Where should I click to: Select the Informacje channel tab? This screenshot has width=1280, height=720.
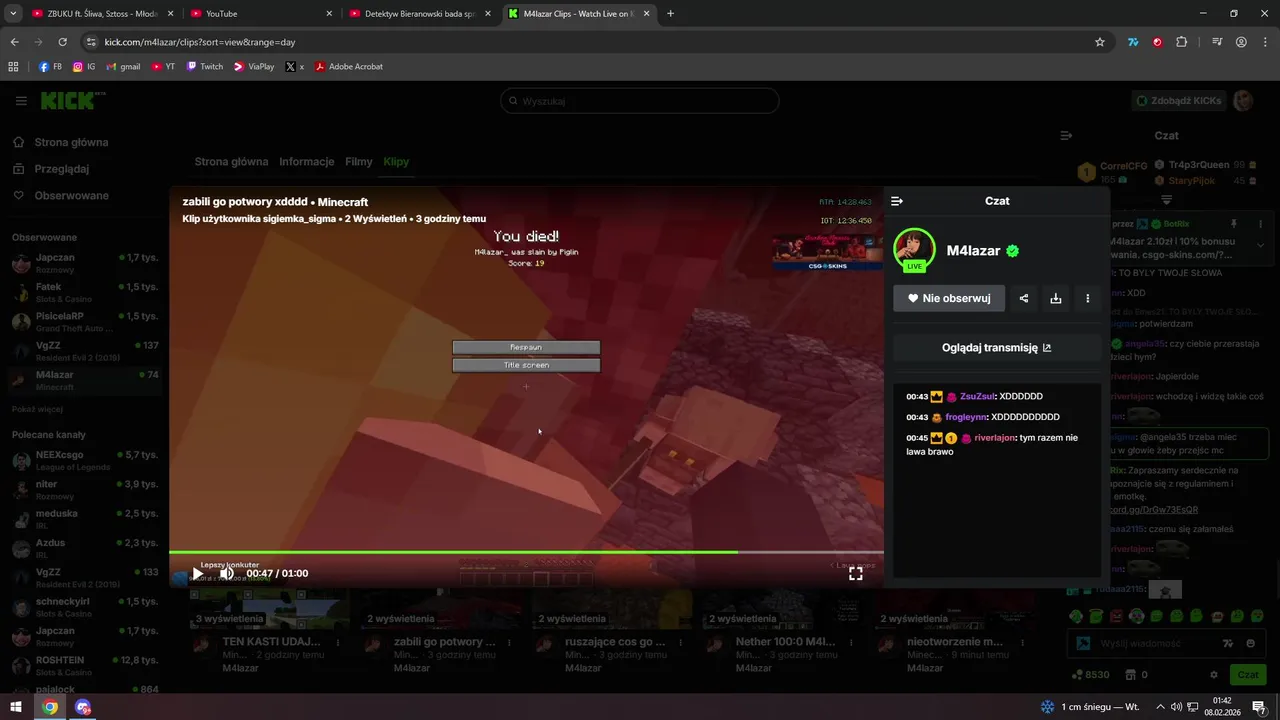tap(307, 162)
